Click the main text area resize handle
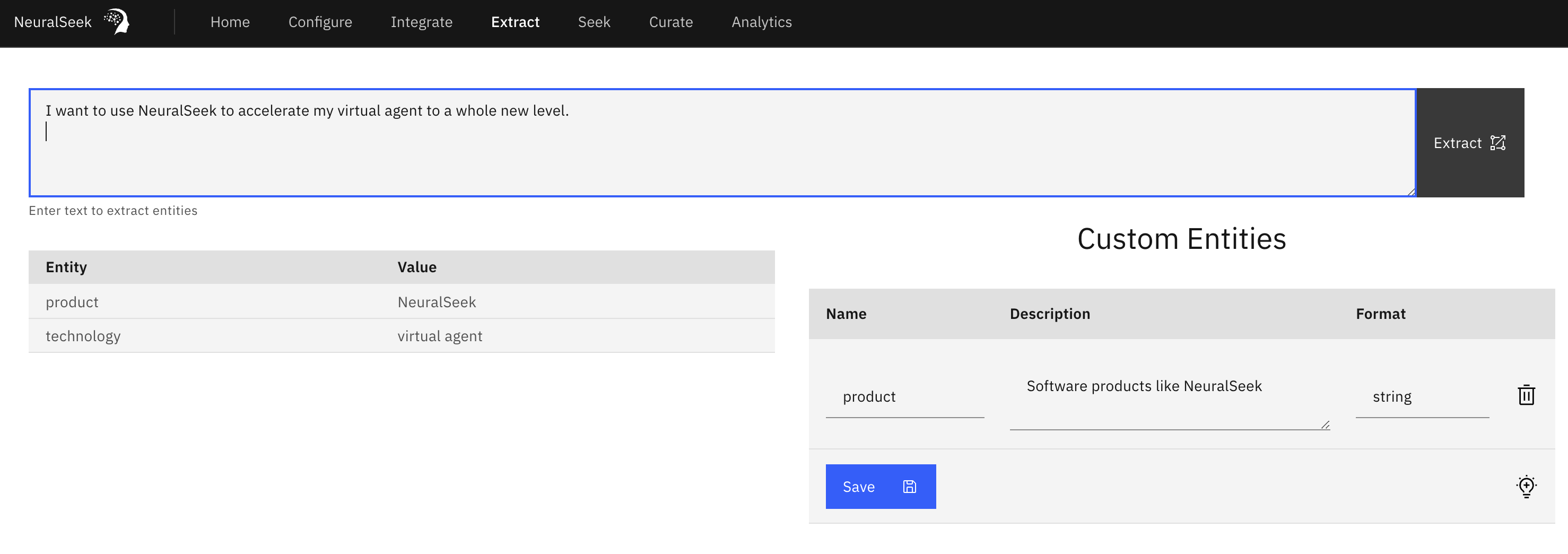Viewport: 1568px width, 554px height. [1410, 192]
